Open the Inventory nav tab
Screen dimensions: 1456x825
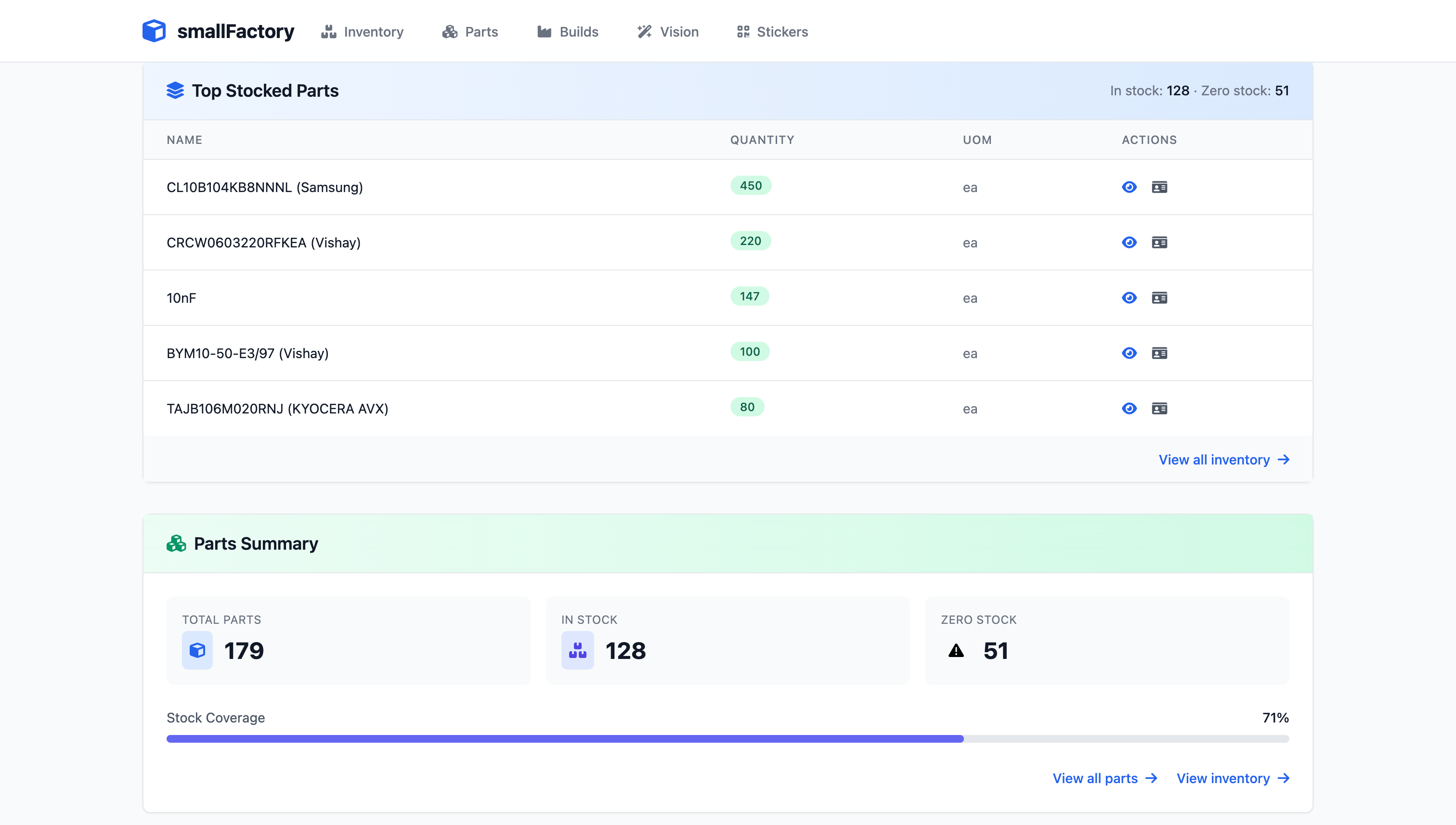(x=362, y=32)
